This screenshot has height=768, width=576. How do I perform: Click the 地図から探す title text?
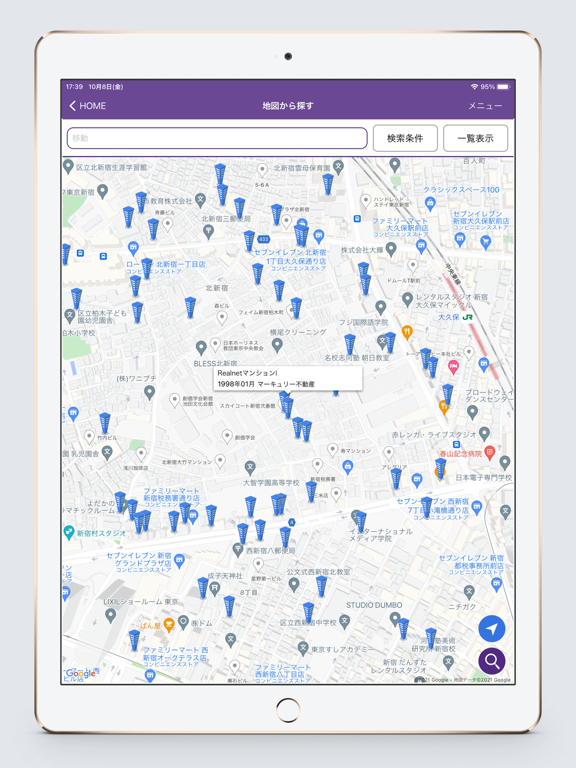(x=288, y=106)
